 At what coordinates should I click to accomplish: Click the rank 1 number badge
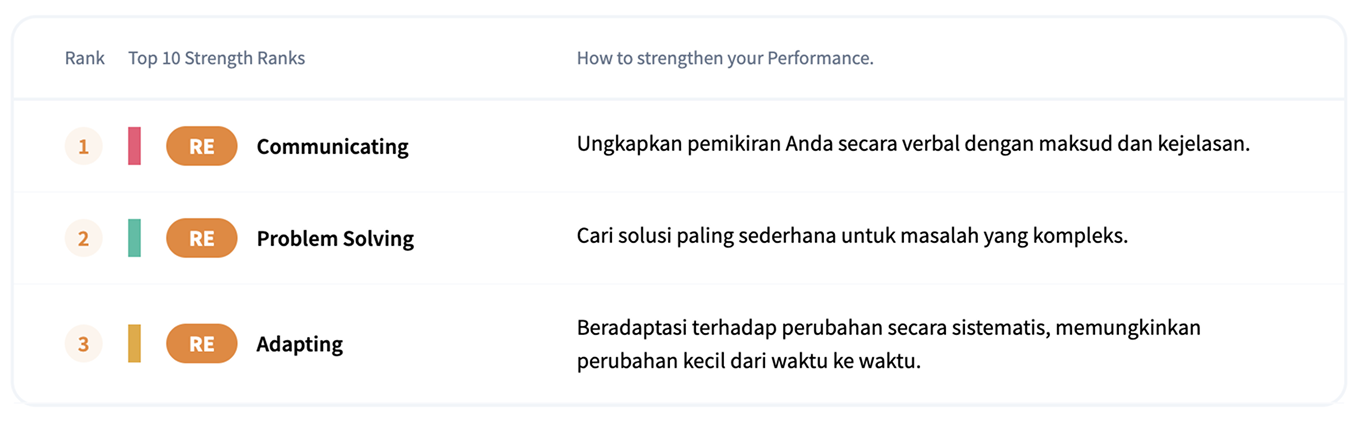[83, 146]
